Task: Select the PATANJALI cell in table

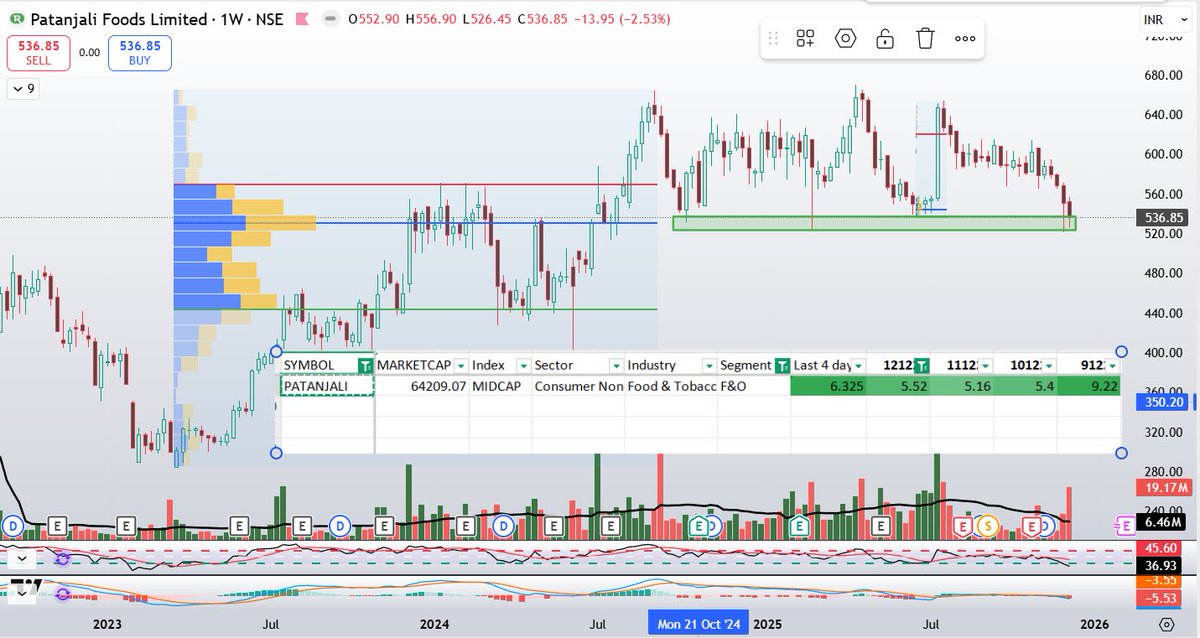Action: pos(327,385)
